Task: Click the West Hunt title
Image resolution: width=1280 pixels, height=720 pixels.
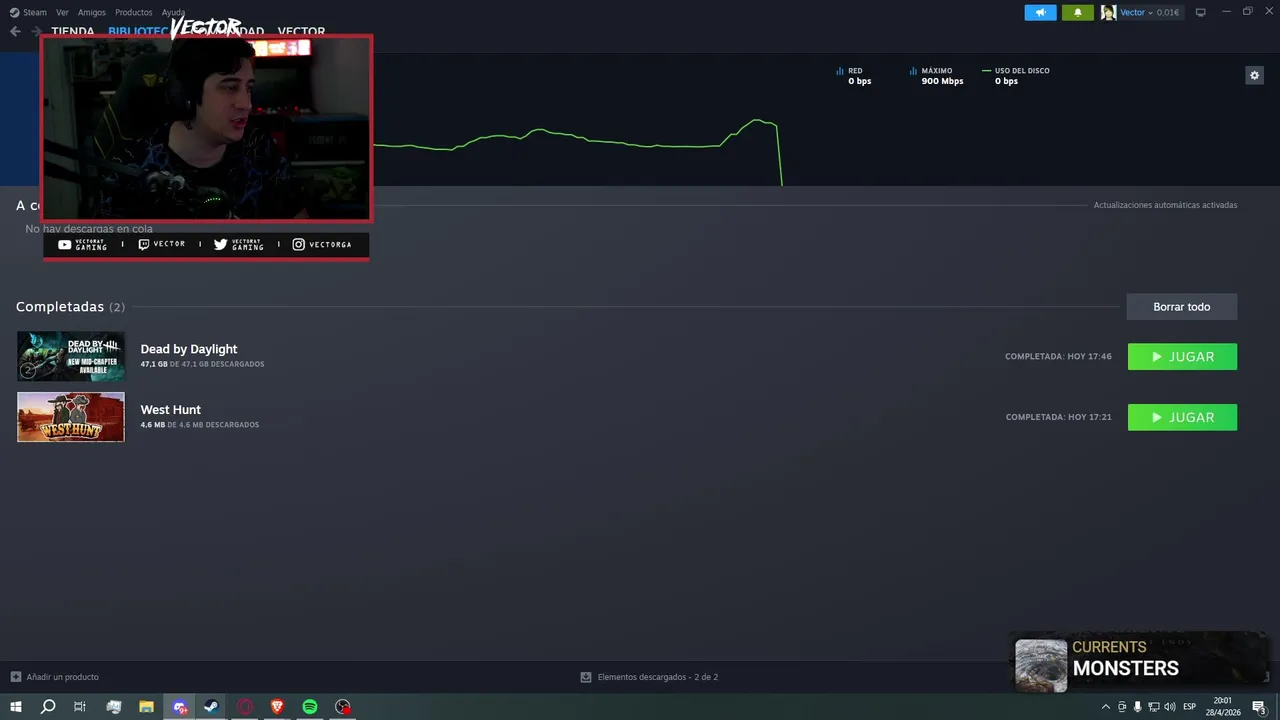Action: point(171,410)
